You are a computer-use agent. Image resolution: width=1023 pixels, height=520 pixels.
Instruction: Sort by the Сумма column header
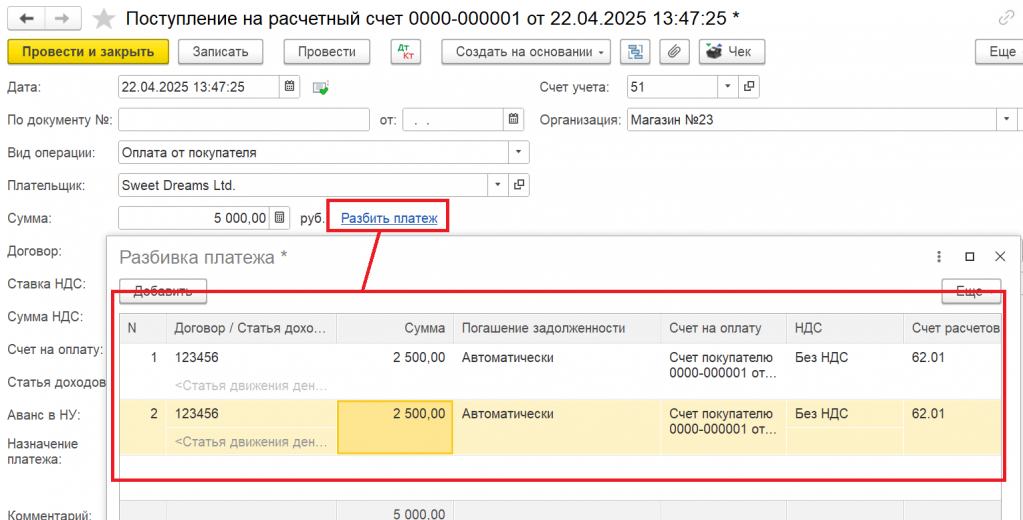coord(395,328)
